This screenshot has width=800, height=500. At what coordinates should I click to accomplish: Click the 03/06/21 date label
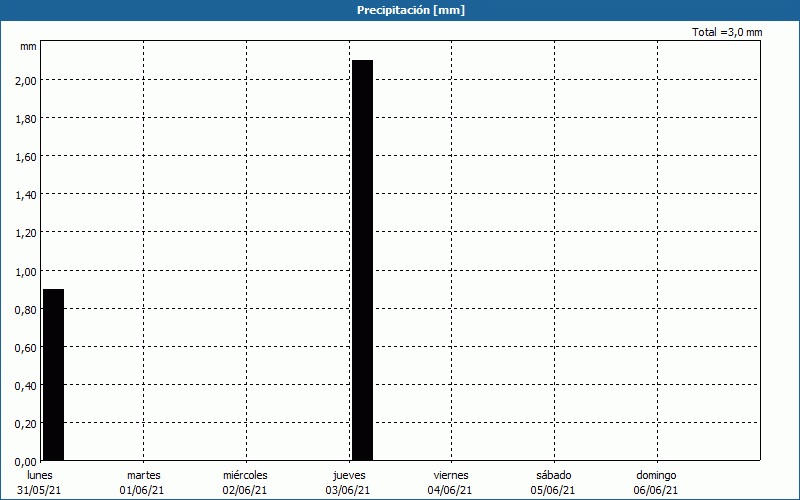(x=347, y=490)
